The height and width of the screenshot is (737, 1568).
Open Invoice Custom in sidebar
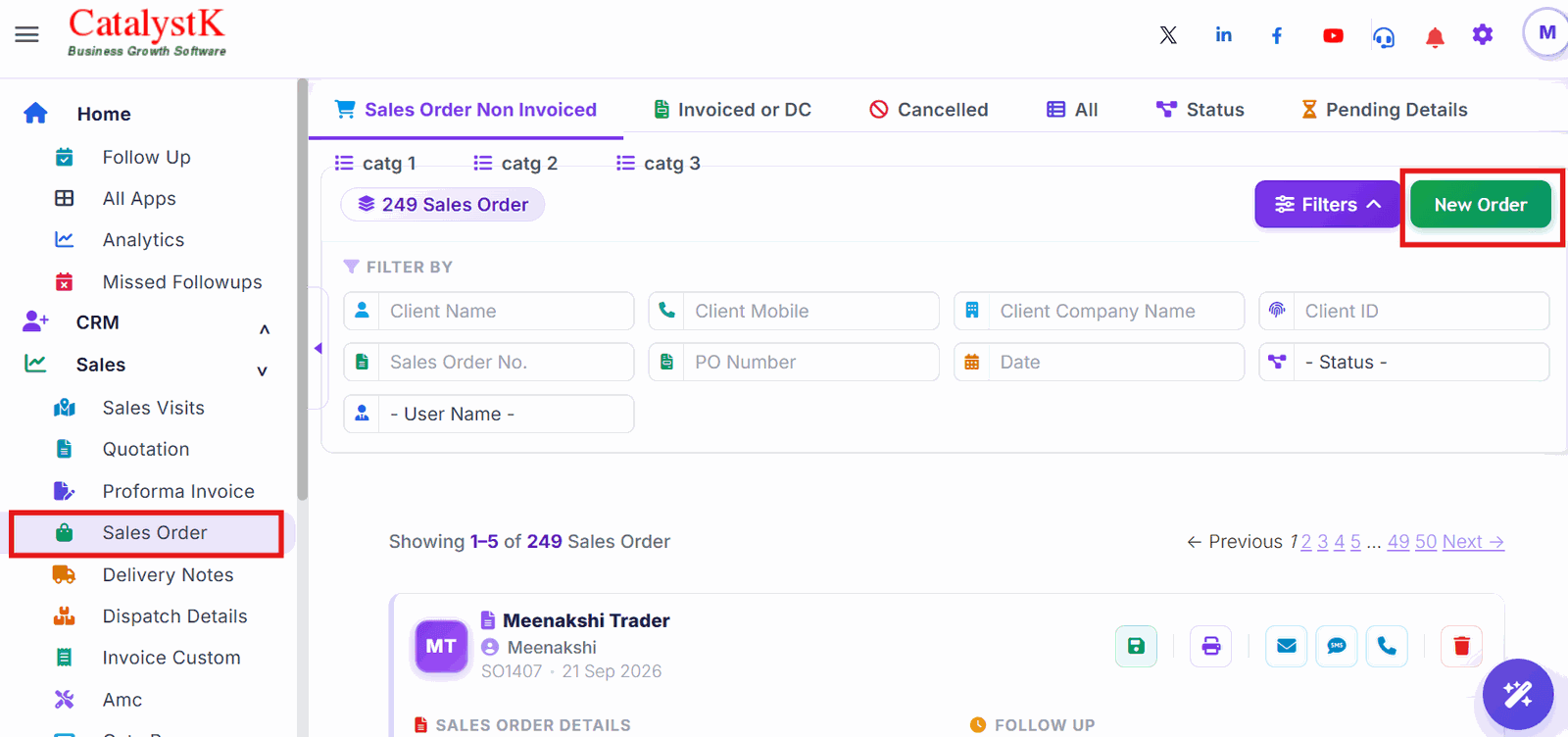[x=171, y=658]
